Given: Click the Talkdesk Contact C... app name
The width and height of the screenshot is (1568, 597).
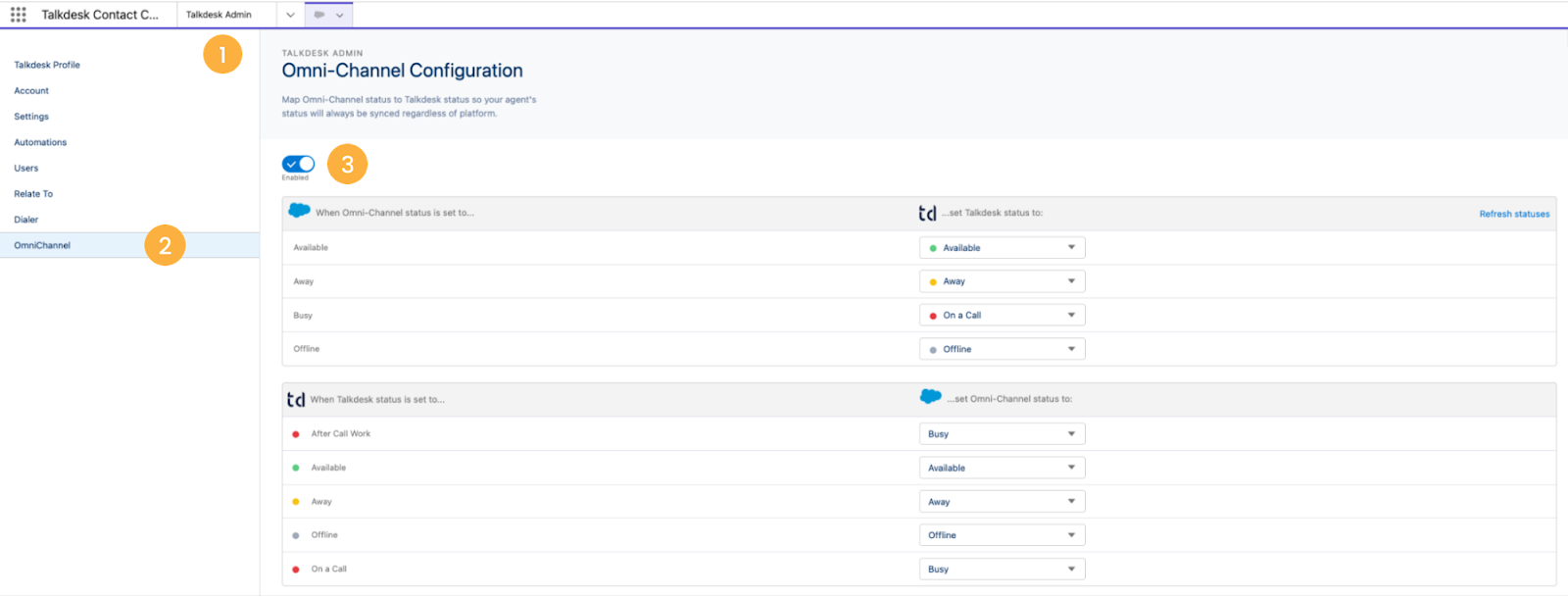Looking at the screenshot, I should coord(99,15).
